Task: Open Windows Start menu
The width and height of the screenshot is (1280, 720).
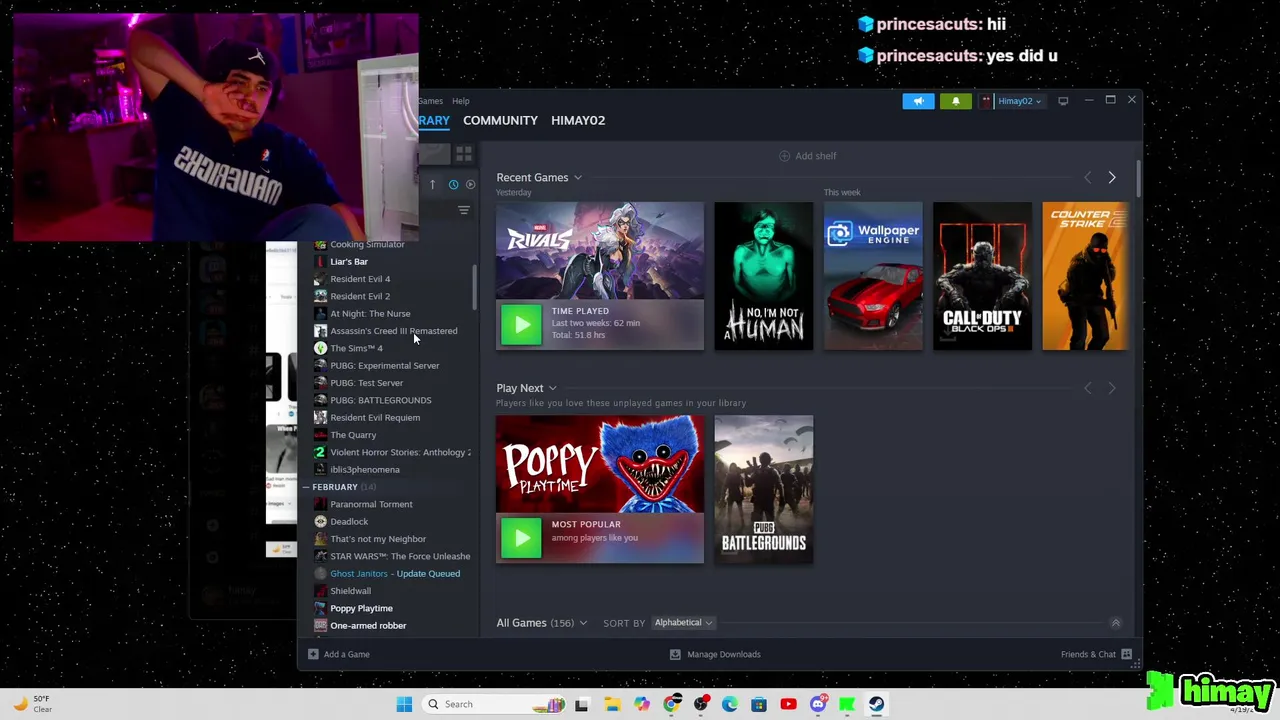Action: click(404, 704)
